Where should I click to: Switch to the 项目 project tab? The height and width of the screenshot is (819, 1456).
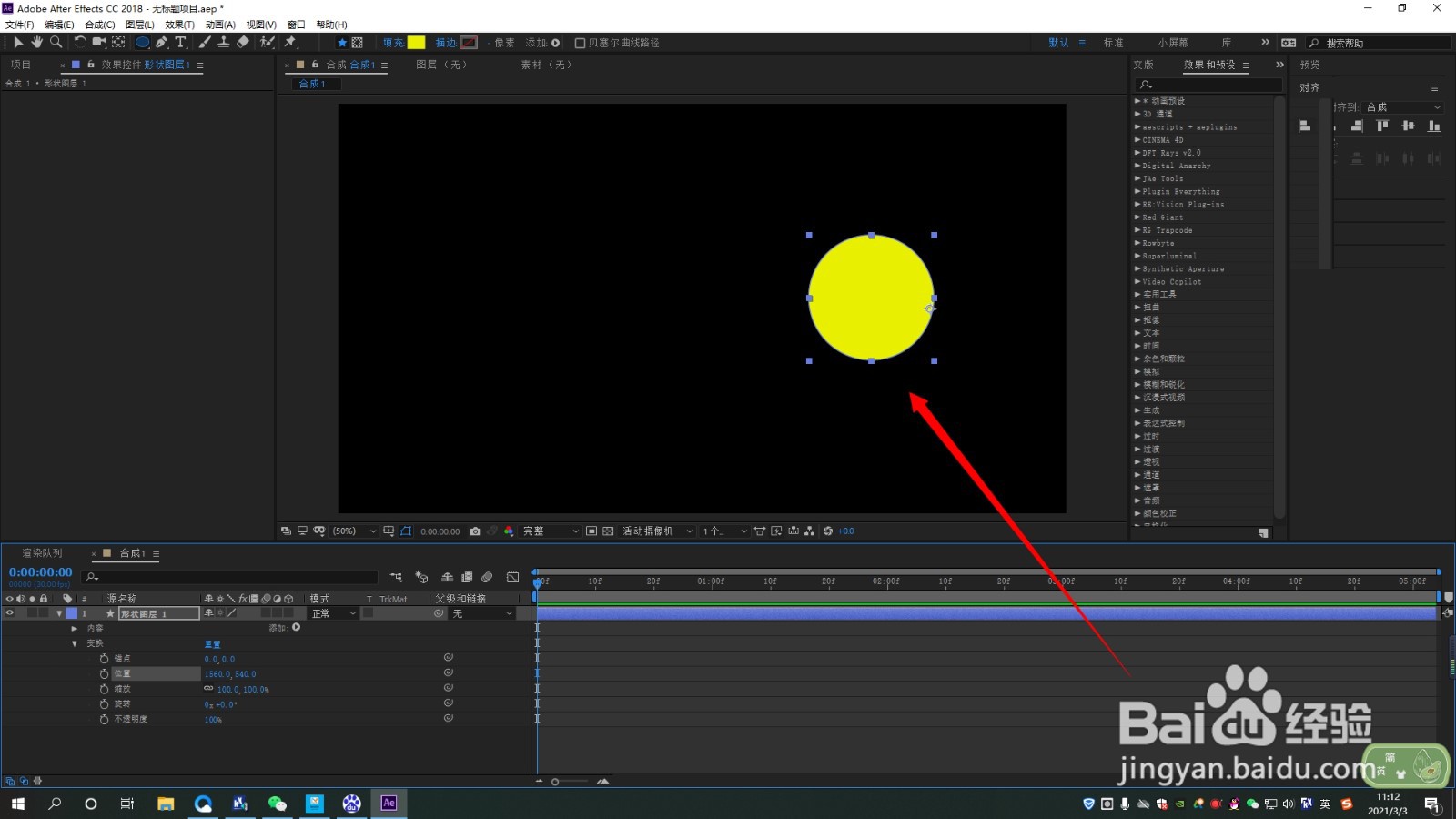tap(21, 65)
